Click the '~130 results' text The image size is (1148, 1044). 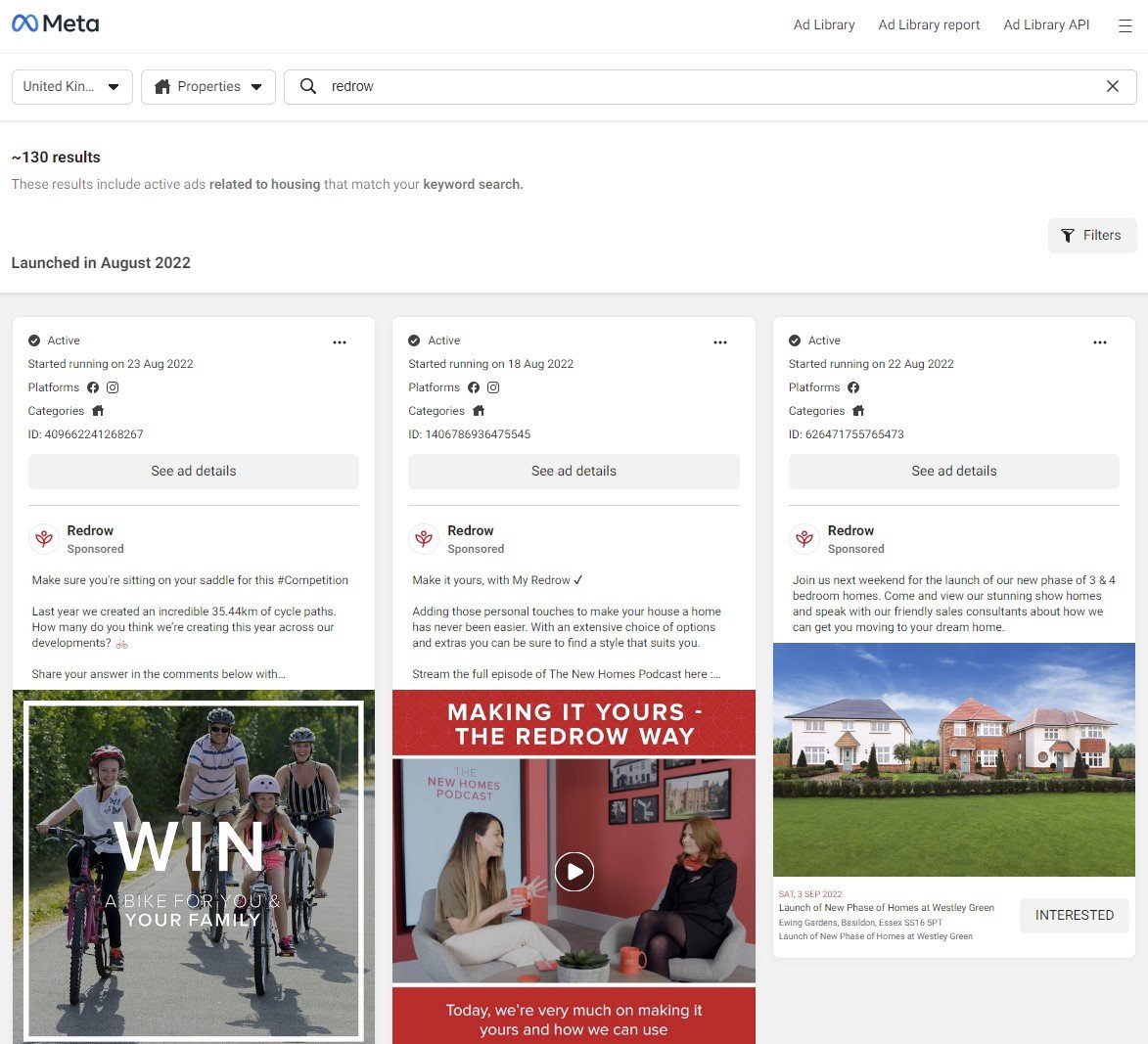(56, 158)
